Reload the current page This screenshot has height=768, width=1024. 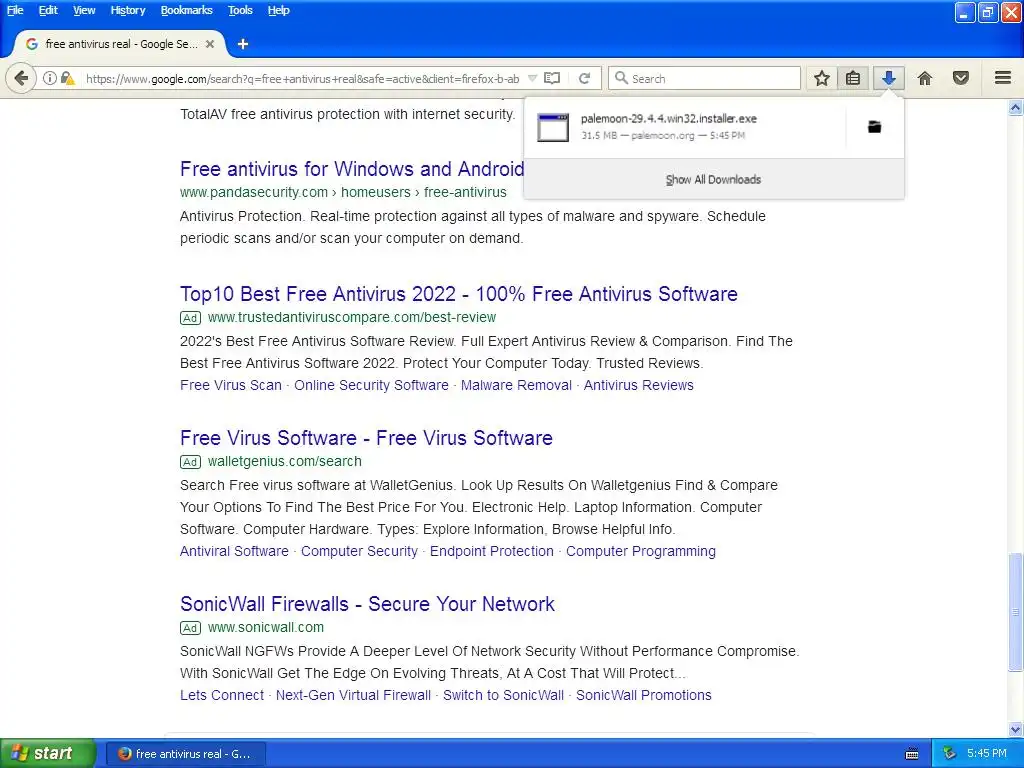coord(584,78)
